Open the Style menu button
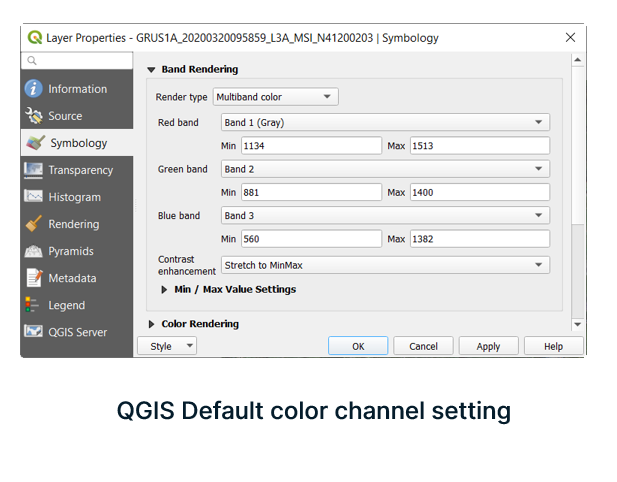617x482 pixels. point(168,346)
